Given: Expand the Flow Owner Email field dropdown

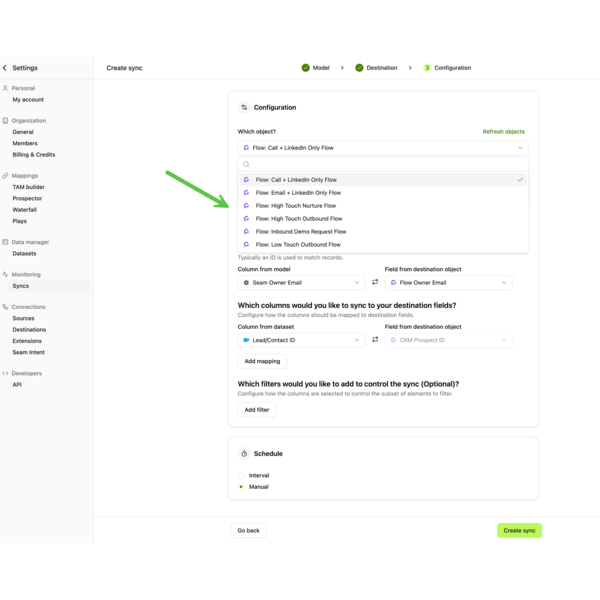Looking at the screenshot, I should pos(448,283).
